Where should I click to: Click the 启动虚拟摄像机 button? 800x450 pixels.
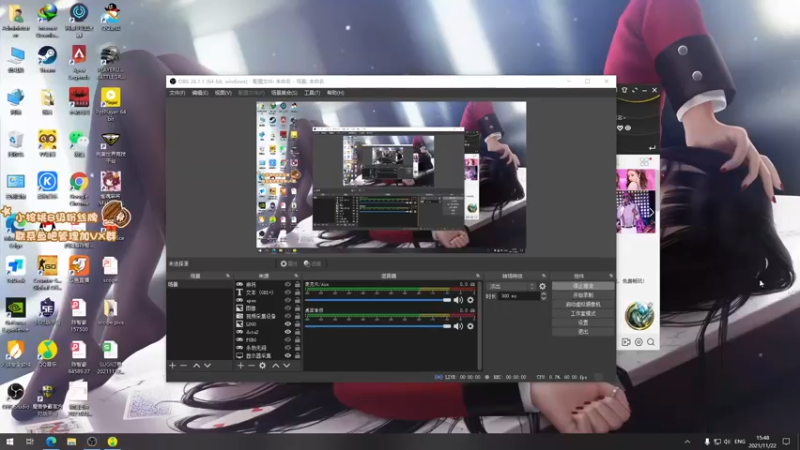click(x=583, y=305)
